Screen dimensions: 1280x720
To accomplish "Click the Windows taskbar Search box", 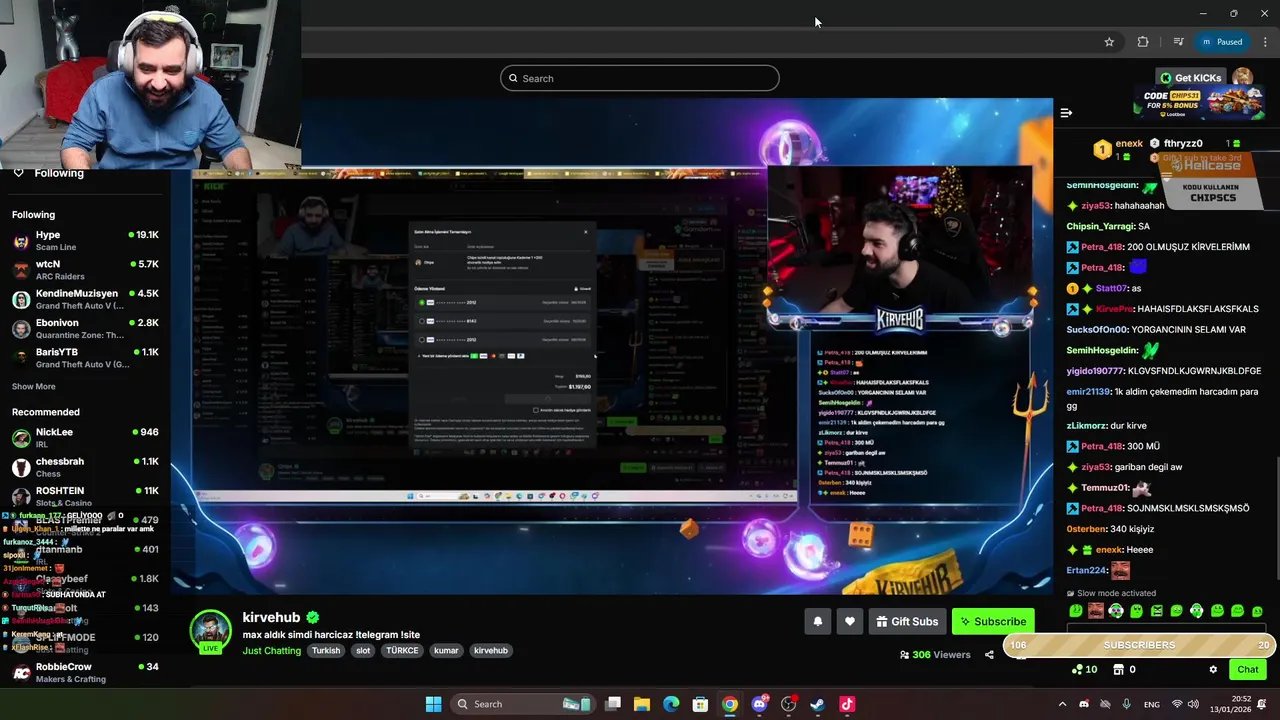I will (x=521, y=704).
